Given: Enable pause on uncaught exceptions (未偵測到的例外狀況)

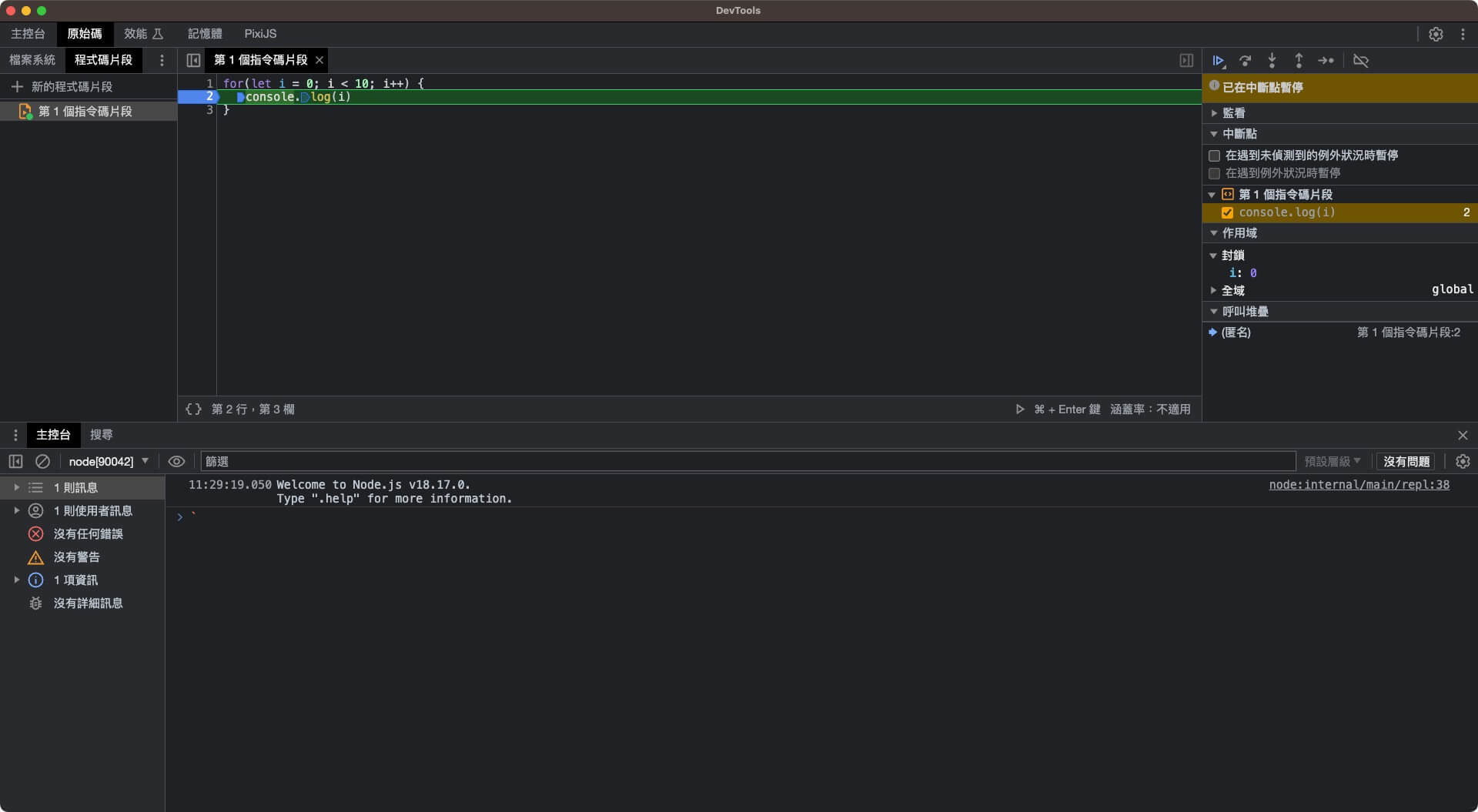Looking at the screenshot, I should click(x=1215, y=155).
